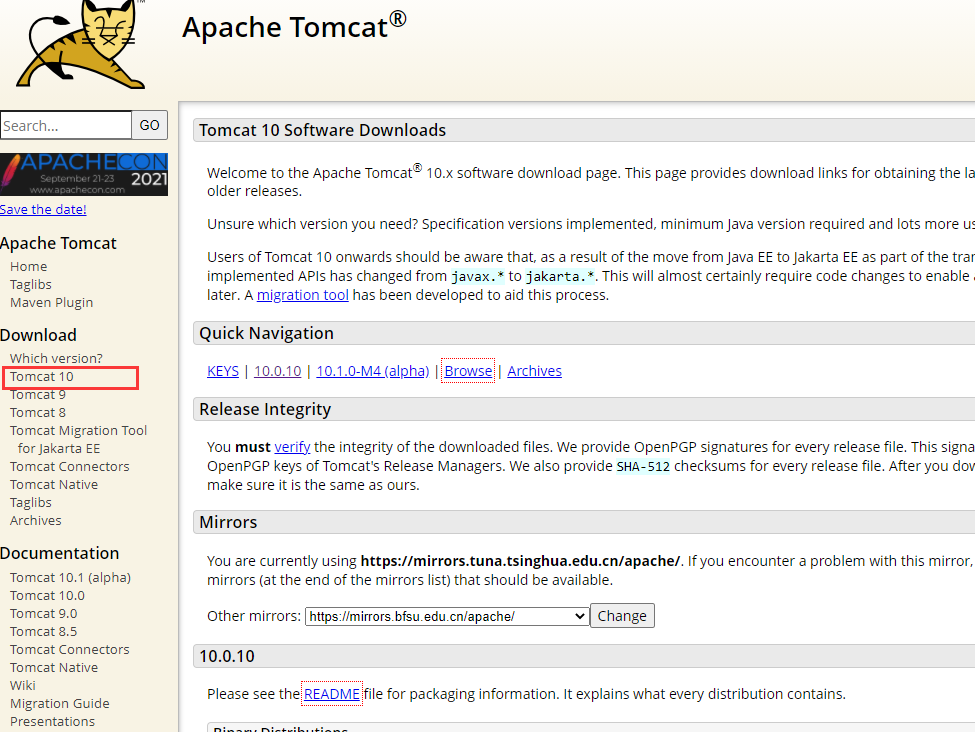Click the Apache Tomcat cat logo

81,45
